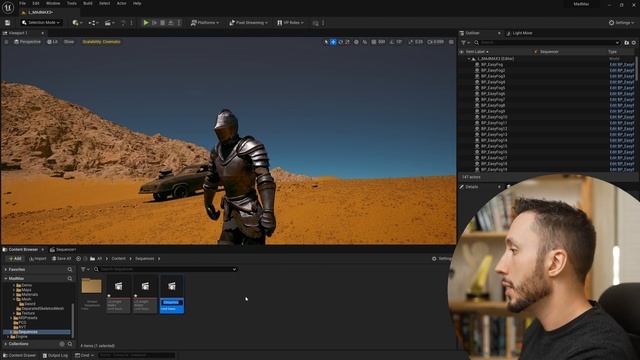The width and height of the screenshot is (640, 360).
Task: Click the Scalability Cinematic warning label
Action: [x=101, y=42]
